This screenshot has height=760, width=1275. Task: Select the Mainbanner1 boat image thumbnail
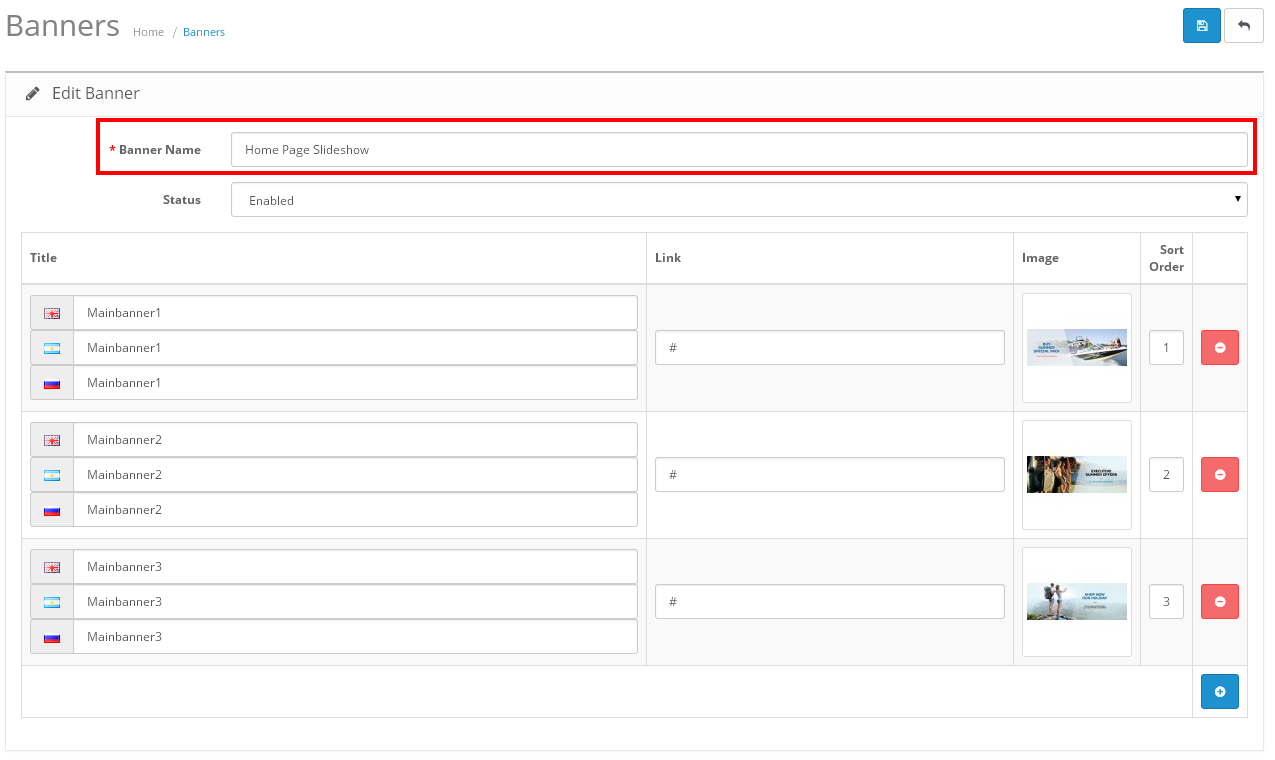[1076, 348]
